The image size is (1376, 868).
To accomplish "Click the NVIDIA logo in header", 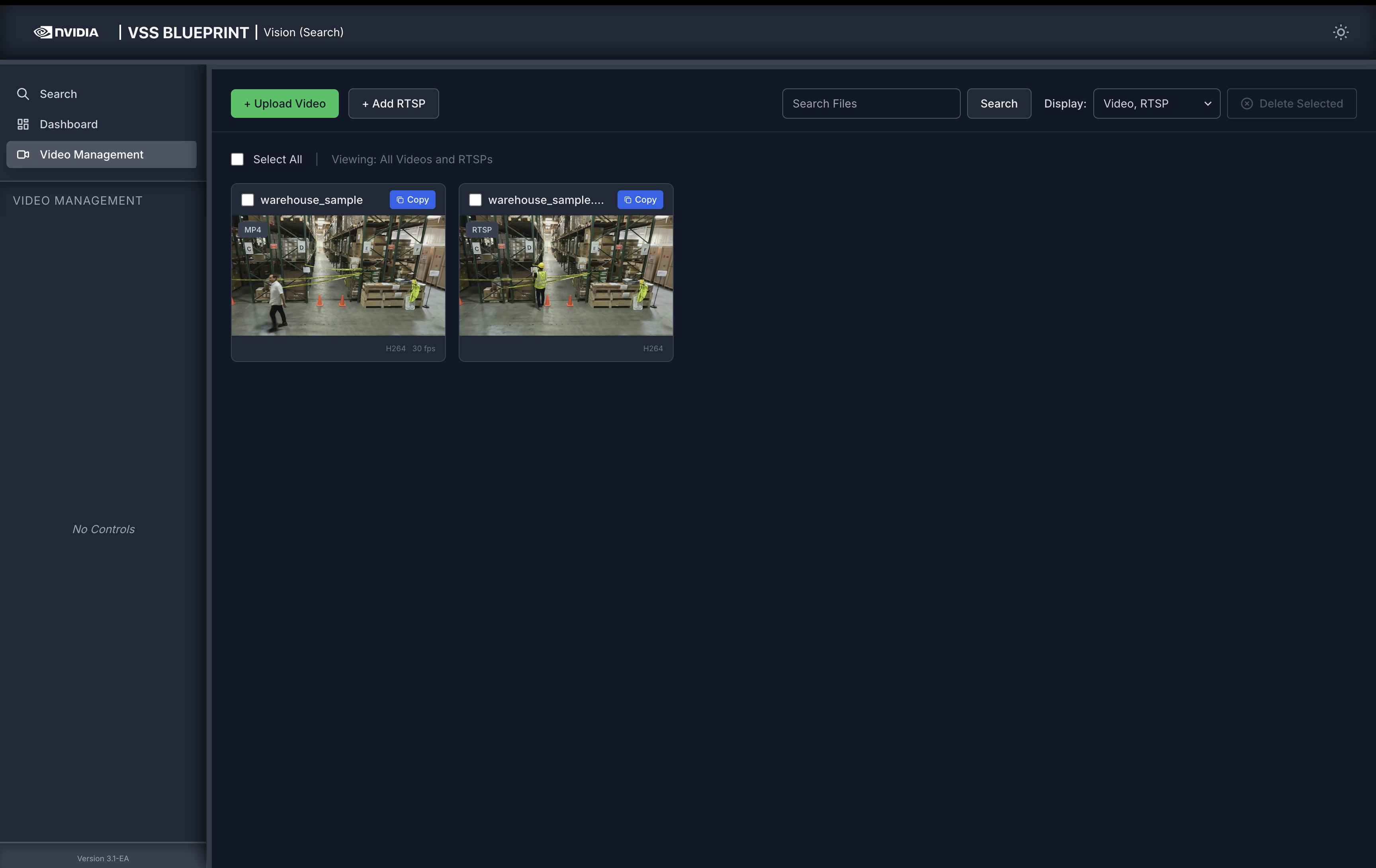I will pos(66,32).
